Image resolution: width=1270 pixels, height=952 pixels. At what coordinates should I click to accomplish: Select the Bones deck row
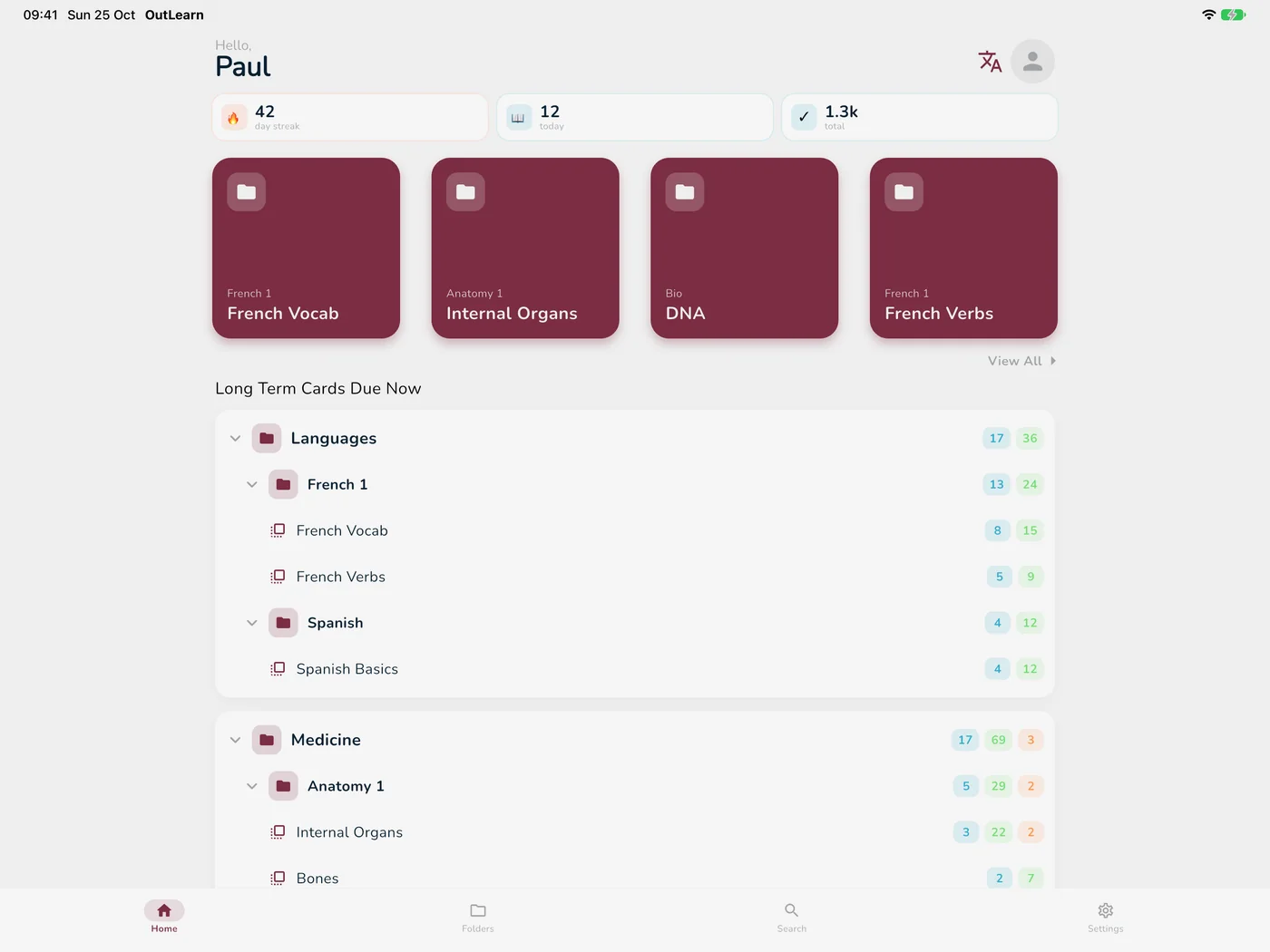[635, 878]
